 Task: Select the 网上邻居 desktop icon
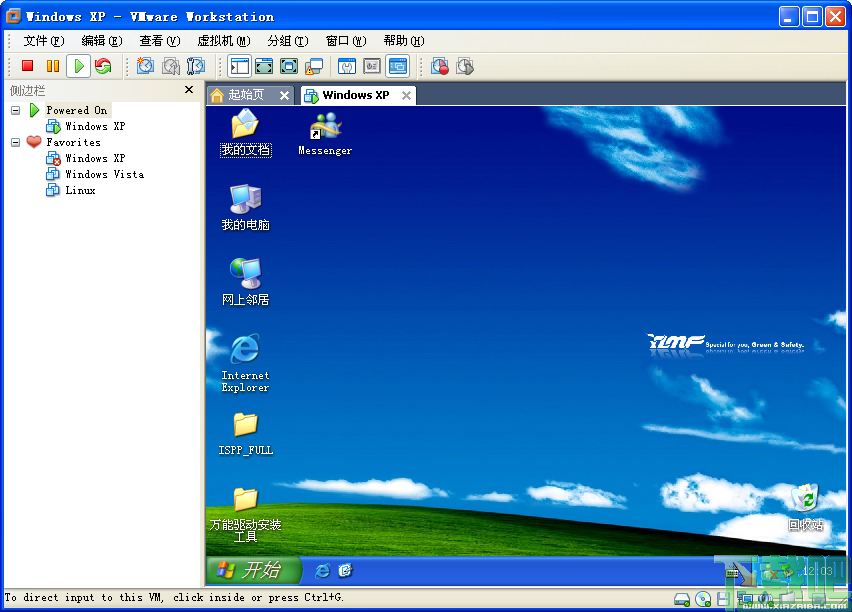pyautogui.click(x=246, y=283)
